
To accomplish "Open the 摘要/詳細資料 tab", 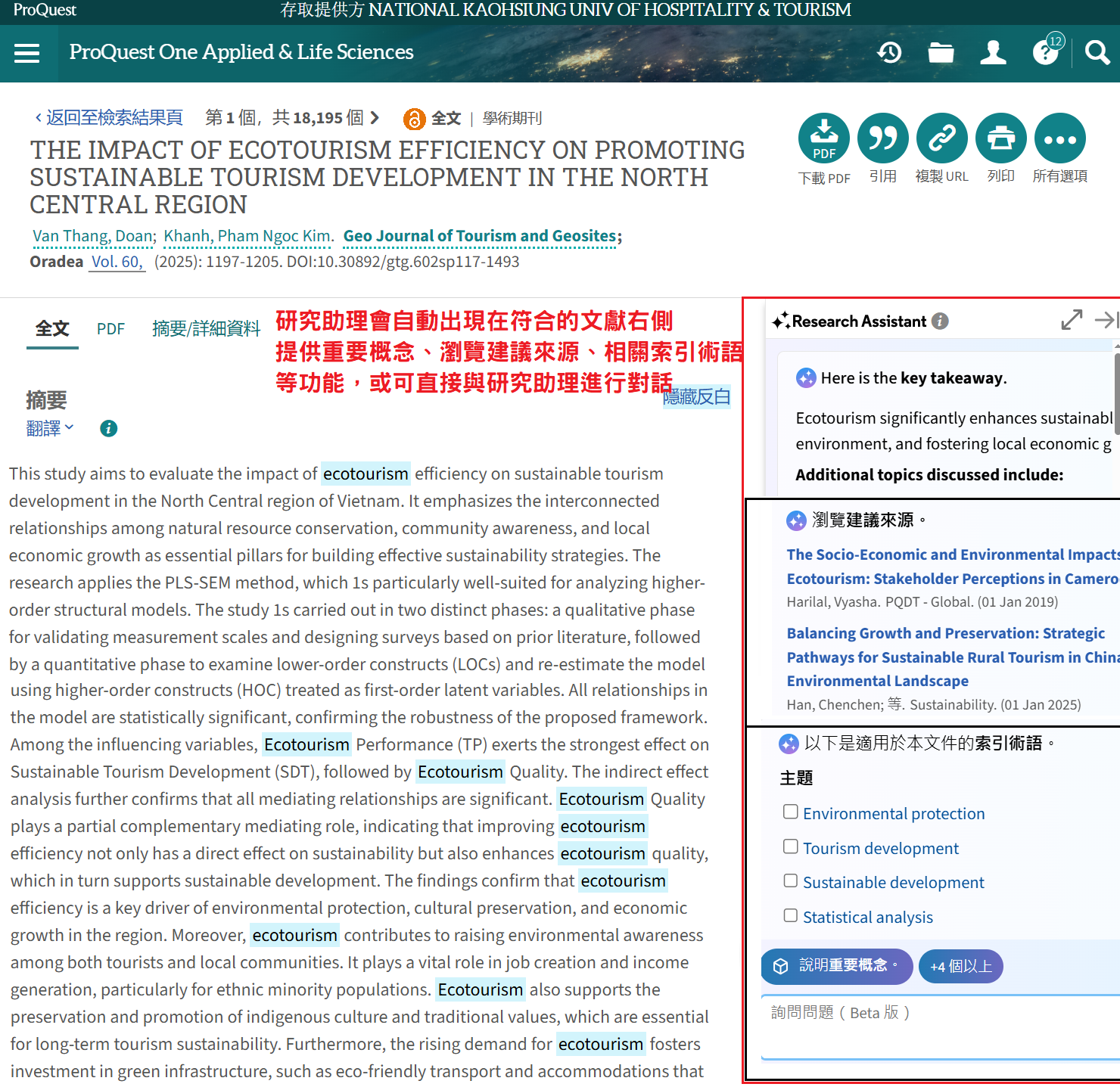I will (x=206, y=329).
